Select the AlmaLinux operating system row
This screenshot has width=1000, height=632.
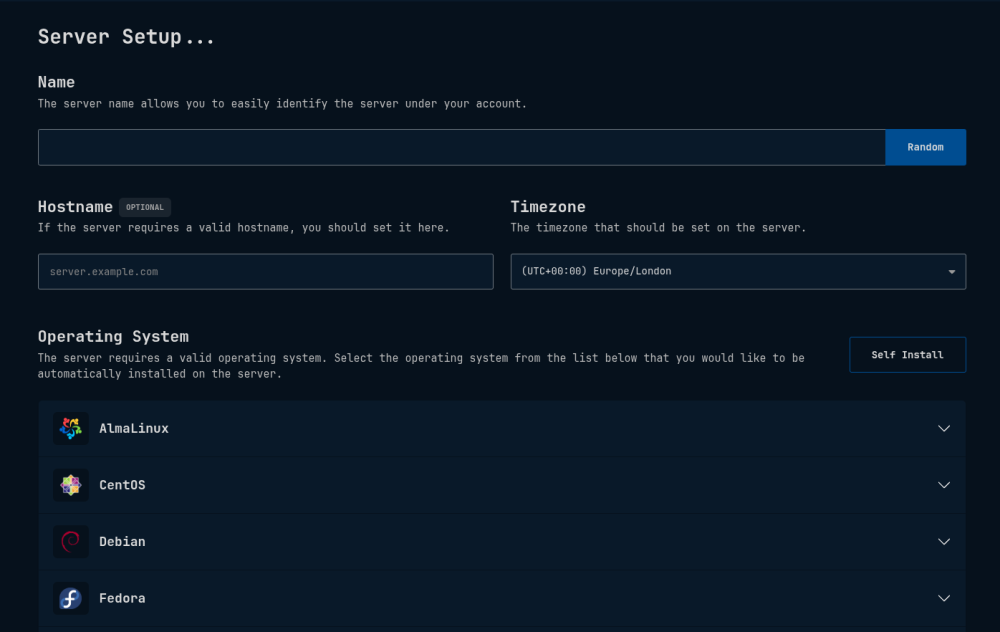[x=501, y=429]
